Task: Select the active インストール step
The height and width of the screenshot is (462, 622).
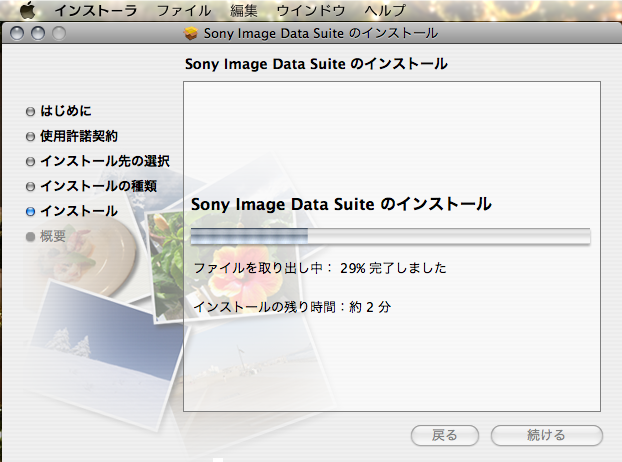Action: point(79,211)
